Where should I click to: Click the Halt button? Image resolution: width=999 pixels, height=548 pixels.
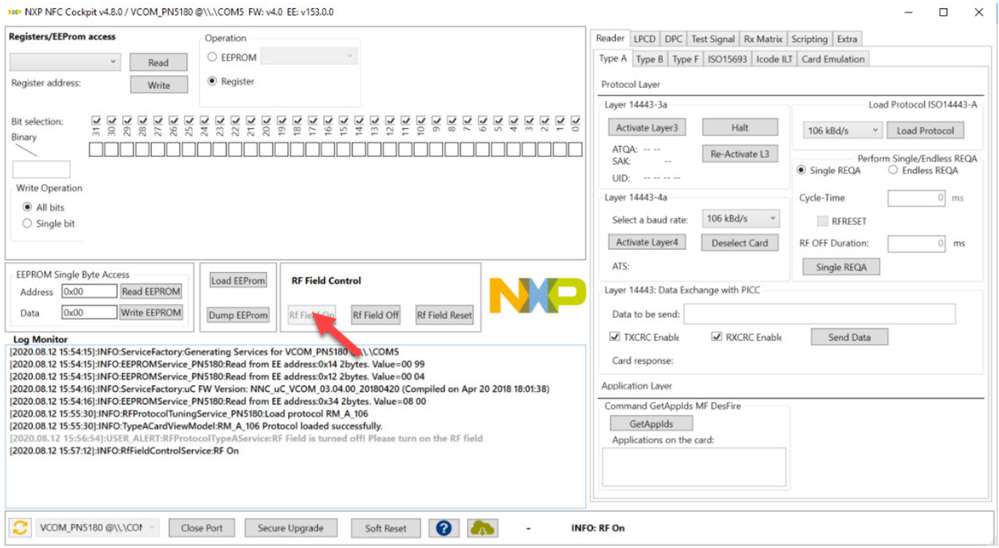740,127
